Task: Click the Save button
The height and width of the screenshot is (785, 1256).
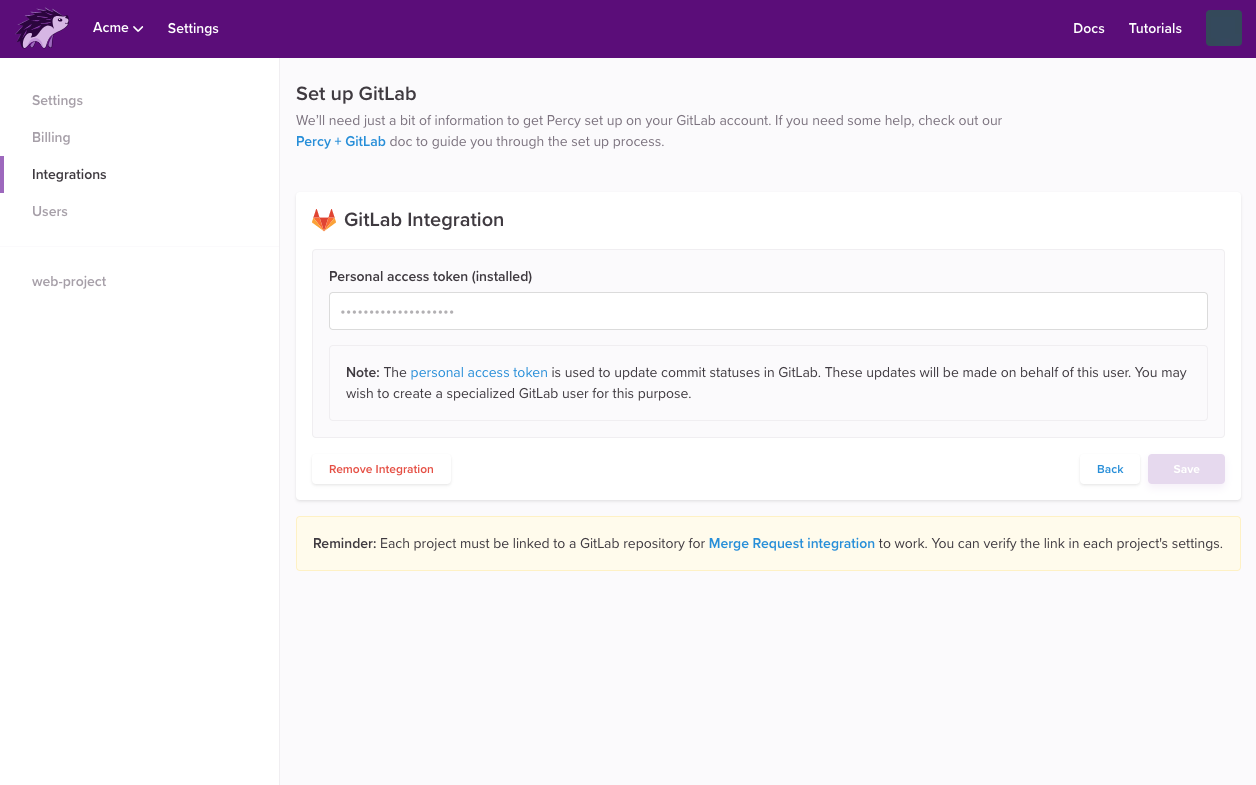Action: click(1186, 469)
